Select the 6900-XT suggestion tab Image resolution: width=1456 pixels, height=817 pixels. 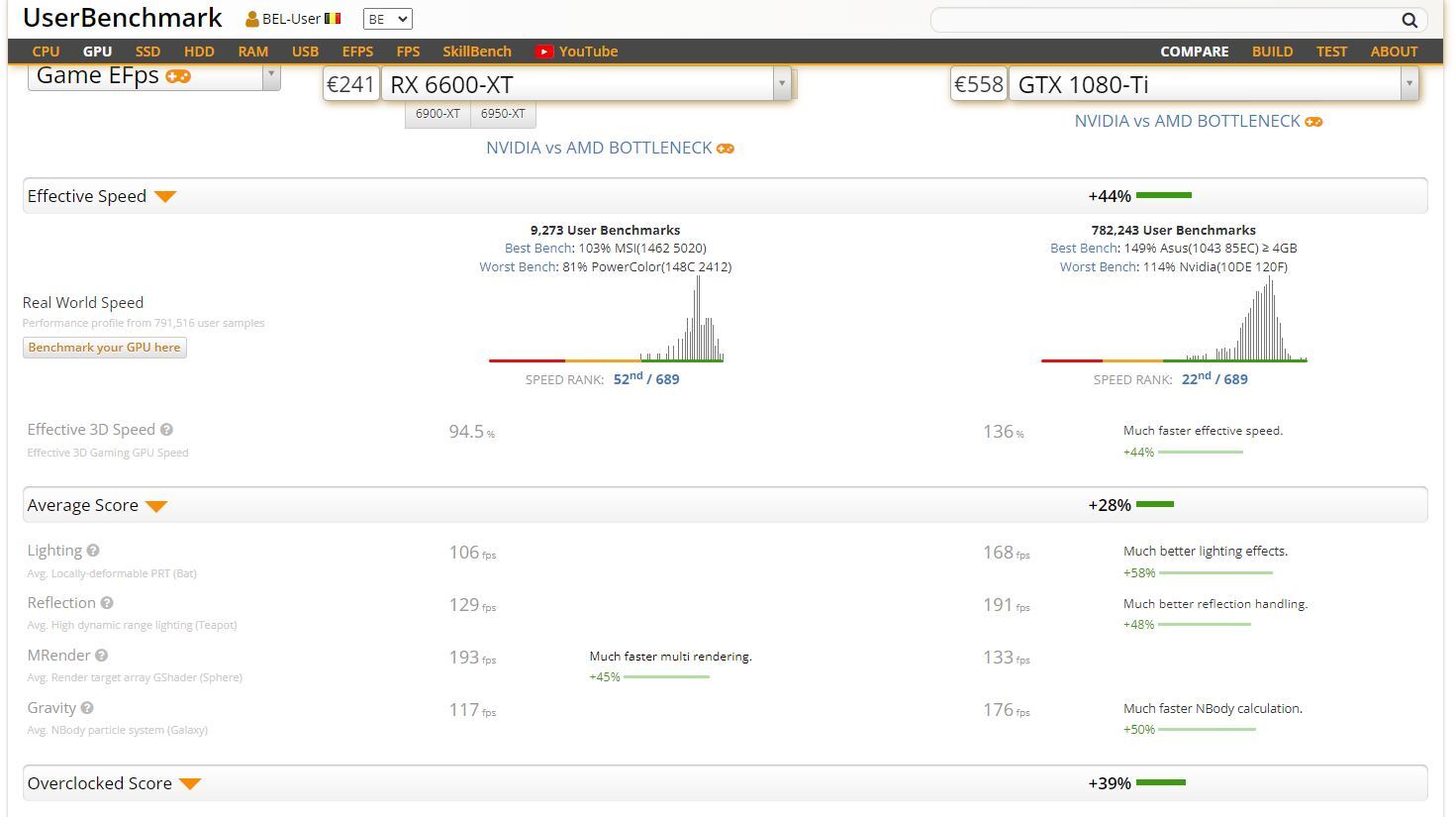[x=437, y=114]
